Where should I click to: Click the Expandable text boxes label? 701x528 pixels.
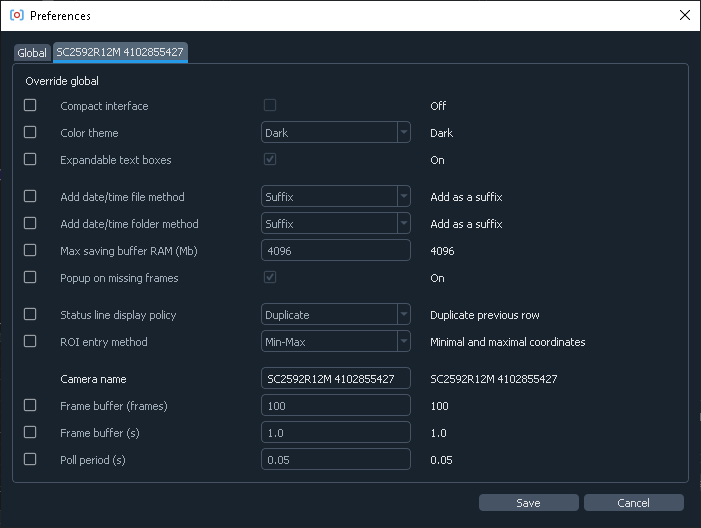(116, 160)
